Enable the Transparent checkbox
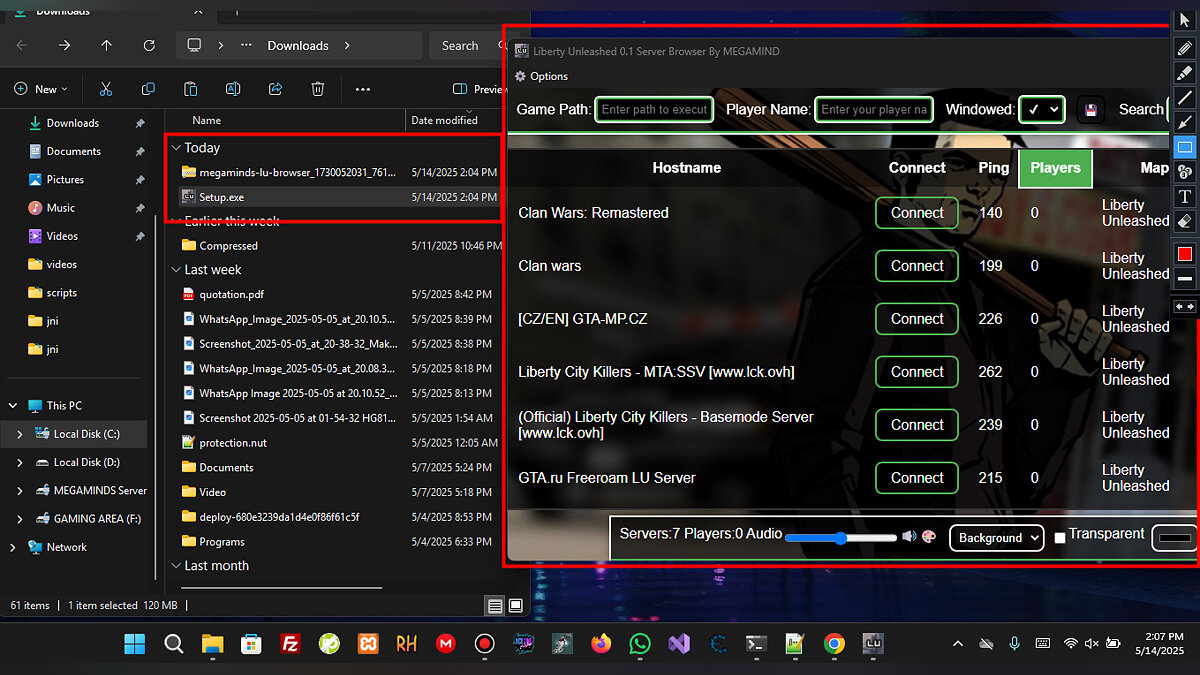 [1060, 538]
